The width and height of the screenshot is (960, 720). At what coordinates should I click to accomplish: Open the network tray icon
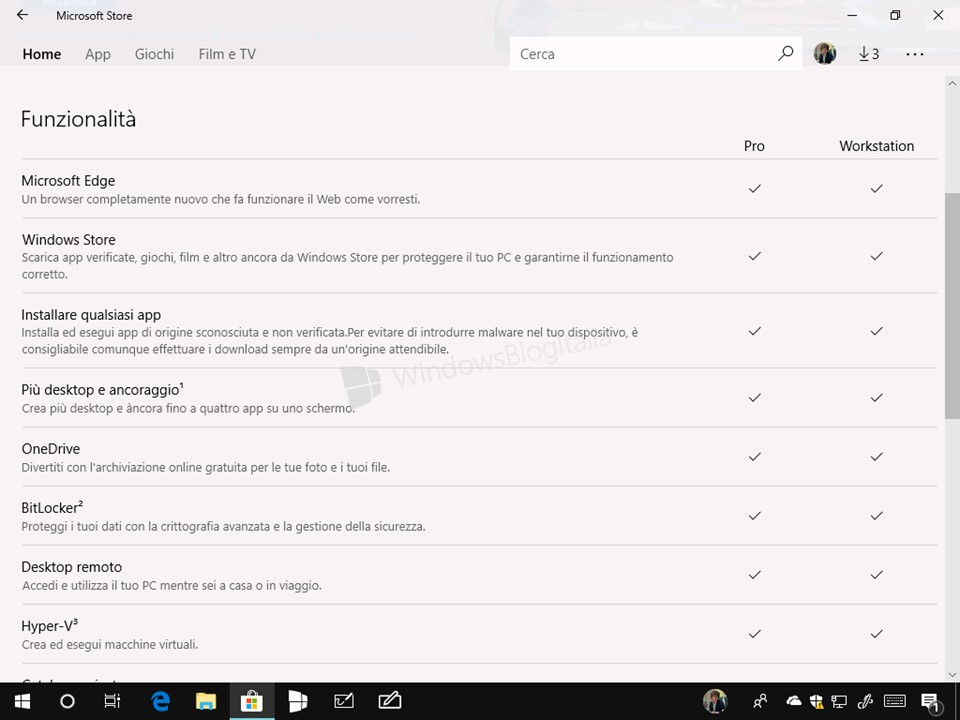click(839, 701)
